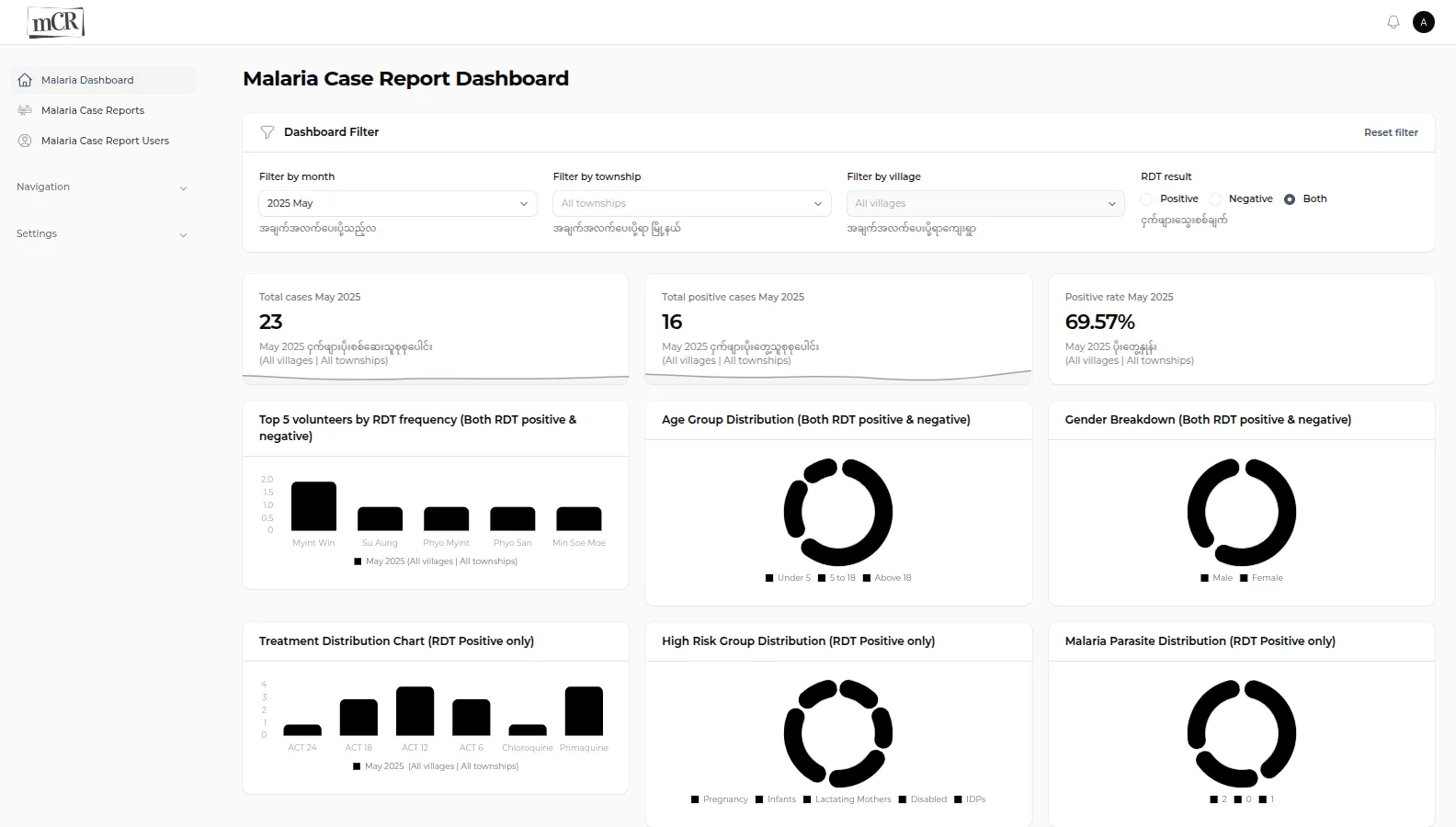Open Malaria Case Report Users page

click(105, 141)
